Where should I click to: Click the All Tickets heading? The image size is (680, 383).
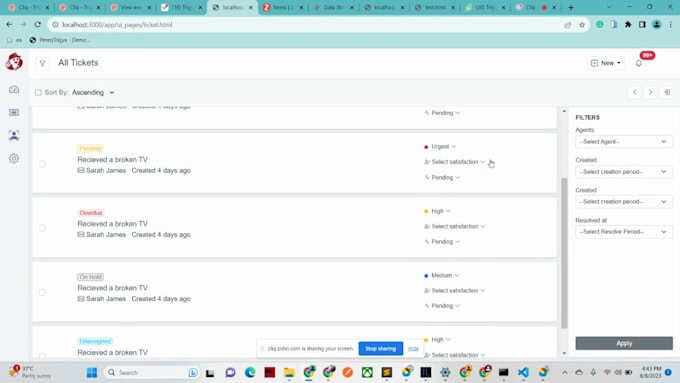coord(78,63)
